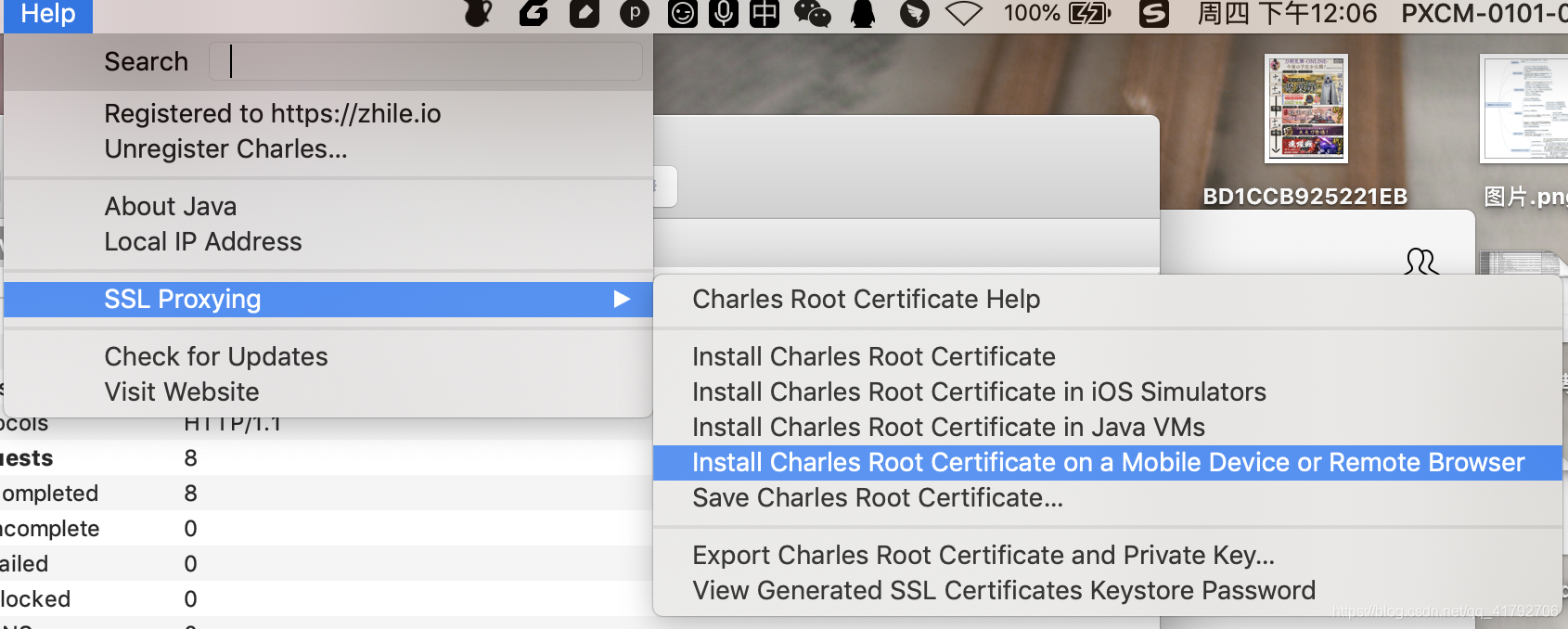Image resolution: width=1568 pixels, height=629 pixels.
Task: Focus the Help menu Search field
Action: click(x=426, y=61)
